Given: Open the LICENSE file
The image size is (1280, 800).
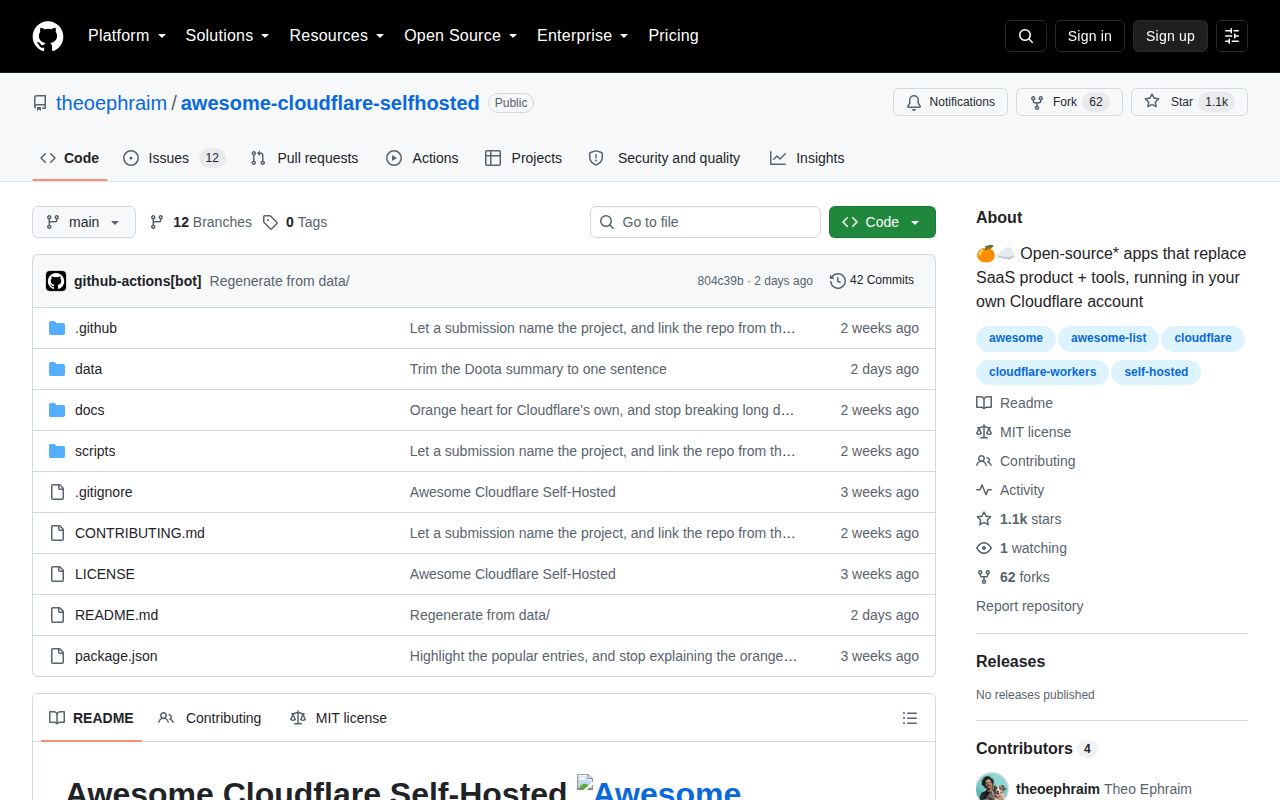Looking at the screenshot, I should (x=104, y=574).
